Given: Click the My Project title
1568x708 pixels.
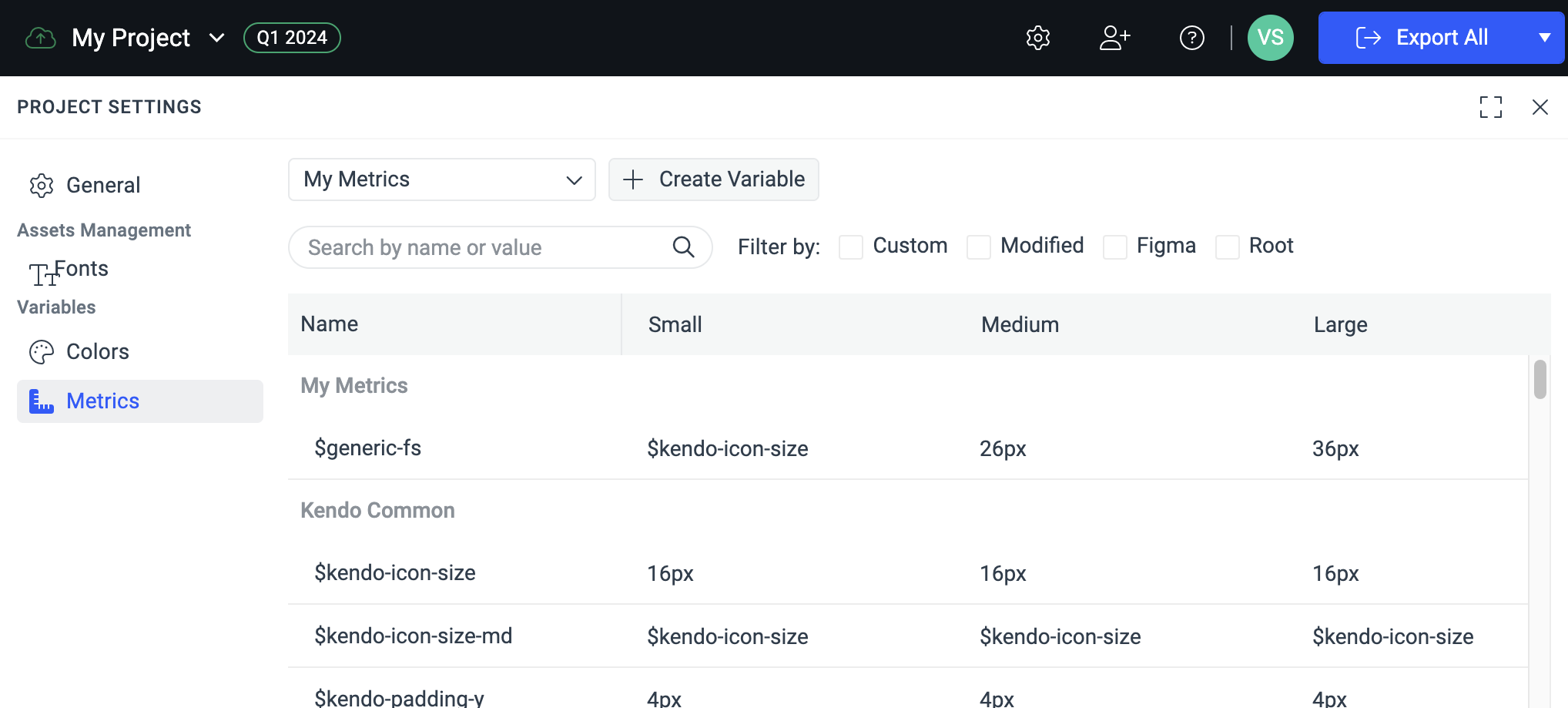Looking at the screenshot, I should tap(131, 38).
